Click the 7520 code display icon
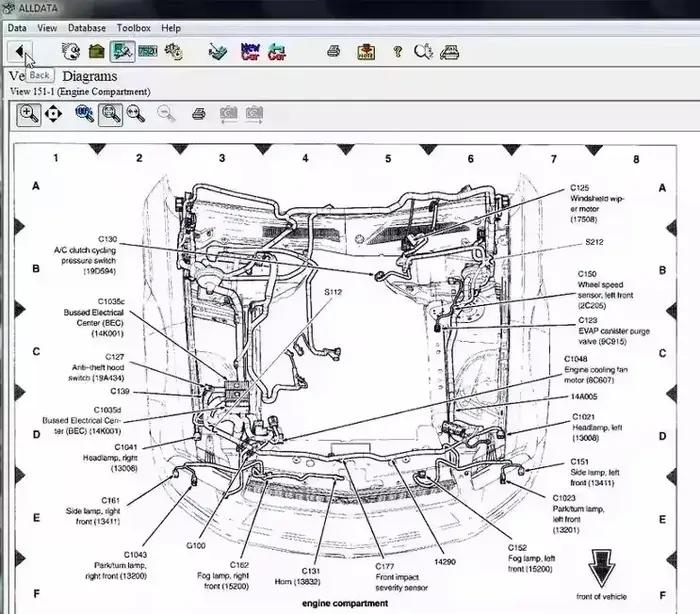The image size is (700, 614). pyautogui.click(x=148, y=52)
